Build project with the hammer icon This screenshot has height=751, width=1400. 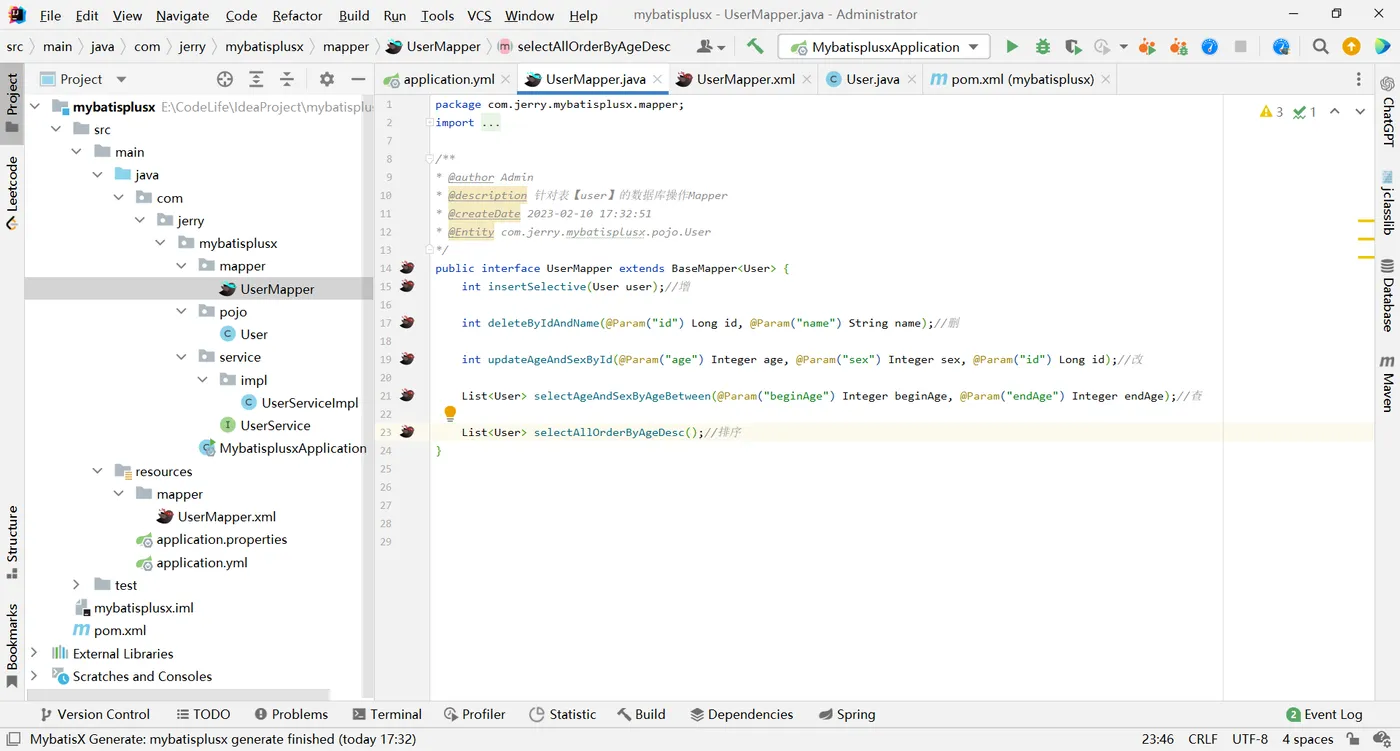tap(755, 46)
